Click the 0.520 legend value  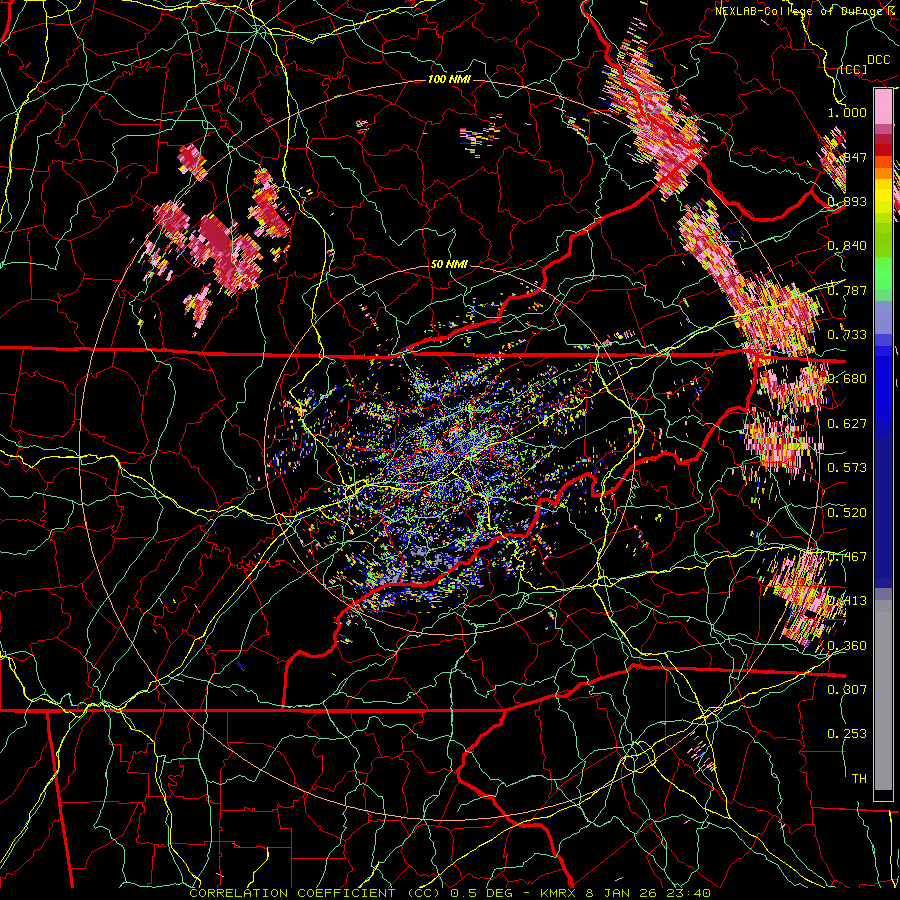[x=847, y=513]
